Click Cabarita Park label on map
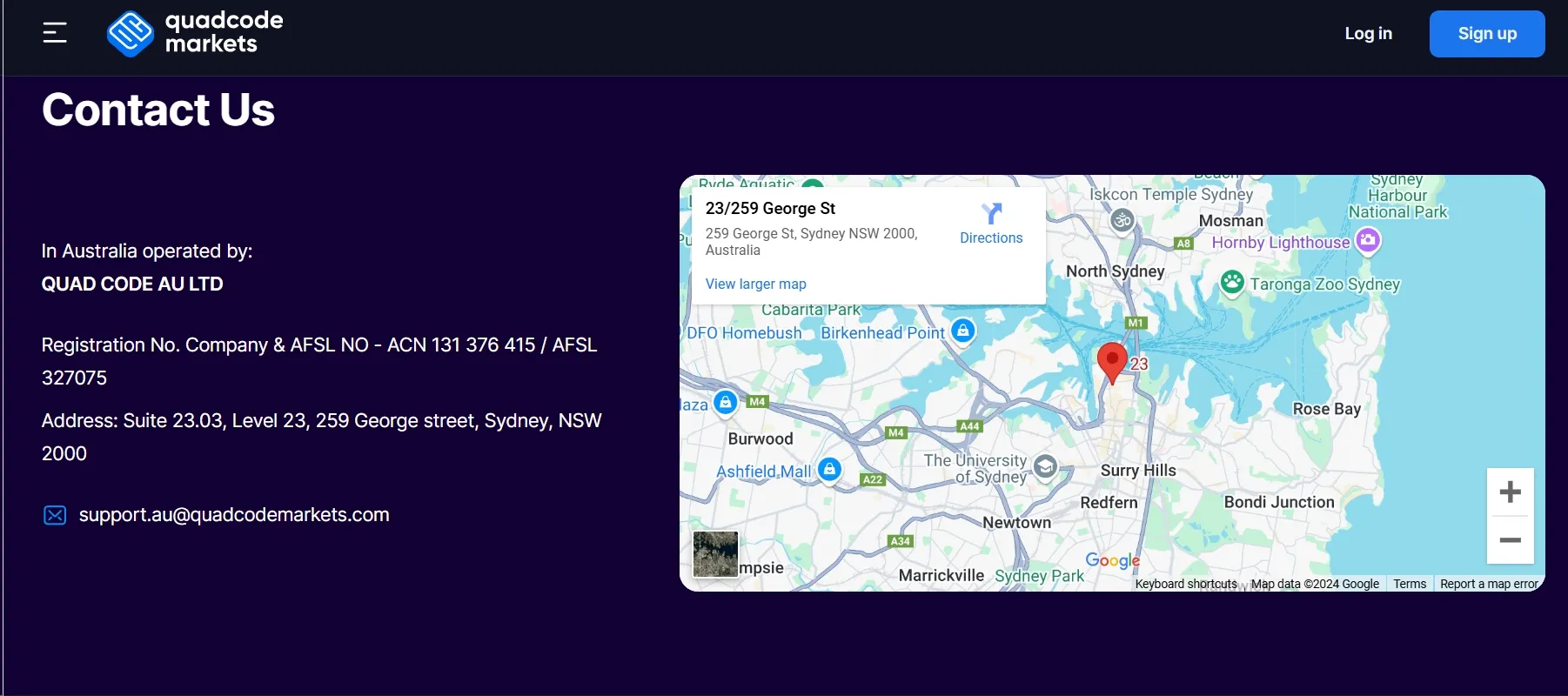The image size is (1568, 696). [811, 310]
